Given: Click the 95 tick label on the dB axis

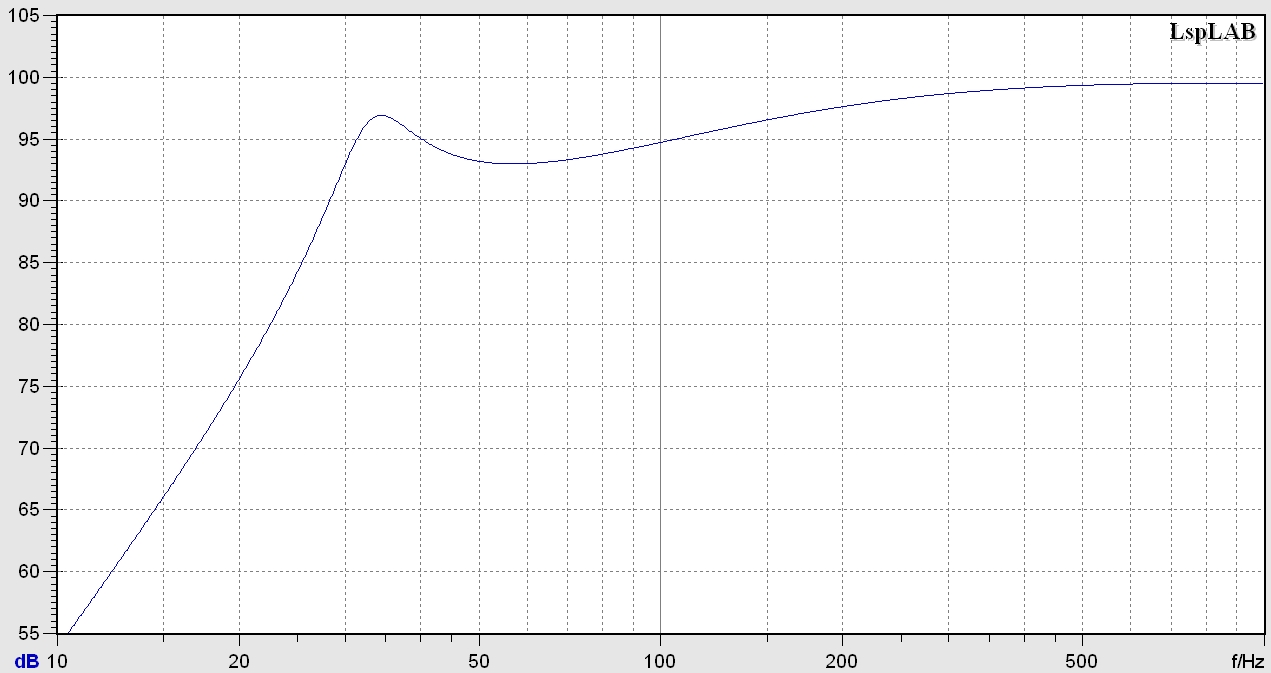Looking at the screenshot, I should (x=30, y=139).
